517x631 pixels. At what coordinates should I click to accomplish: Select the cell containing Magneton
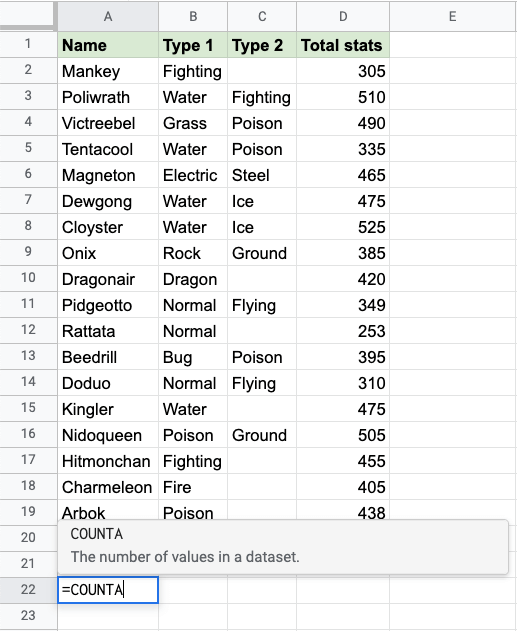tap(108, 175)
